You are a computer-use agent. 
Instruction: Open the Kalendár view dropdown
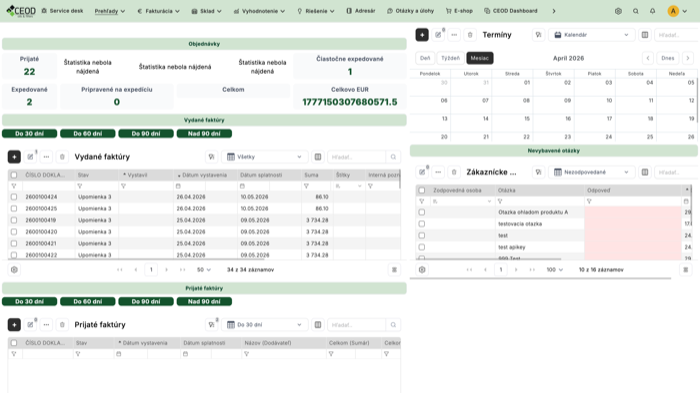591,35
